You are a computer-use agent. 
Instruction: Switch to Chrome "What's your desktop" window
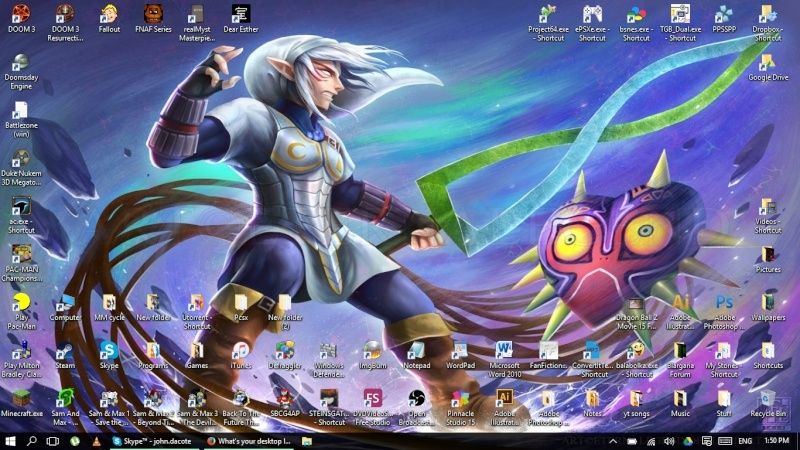[x=249, y=441]
